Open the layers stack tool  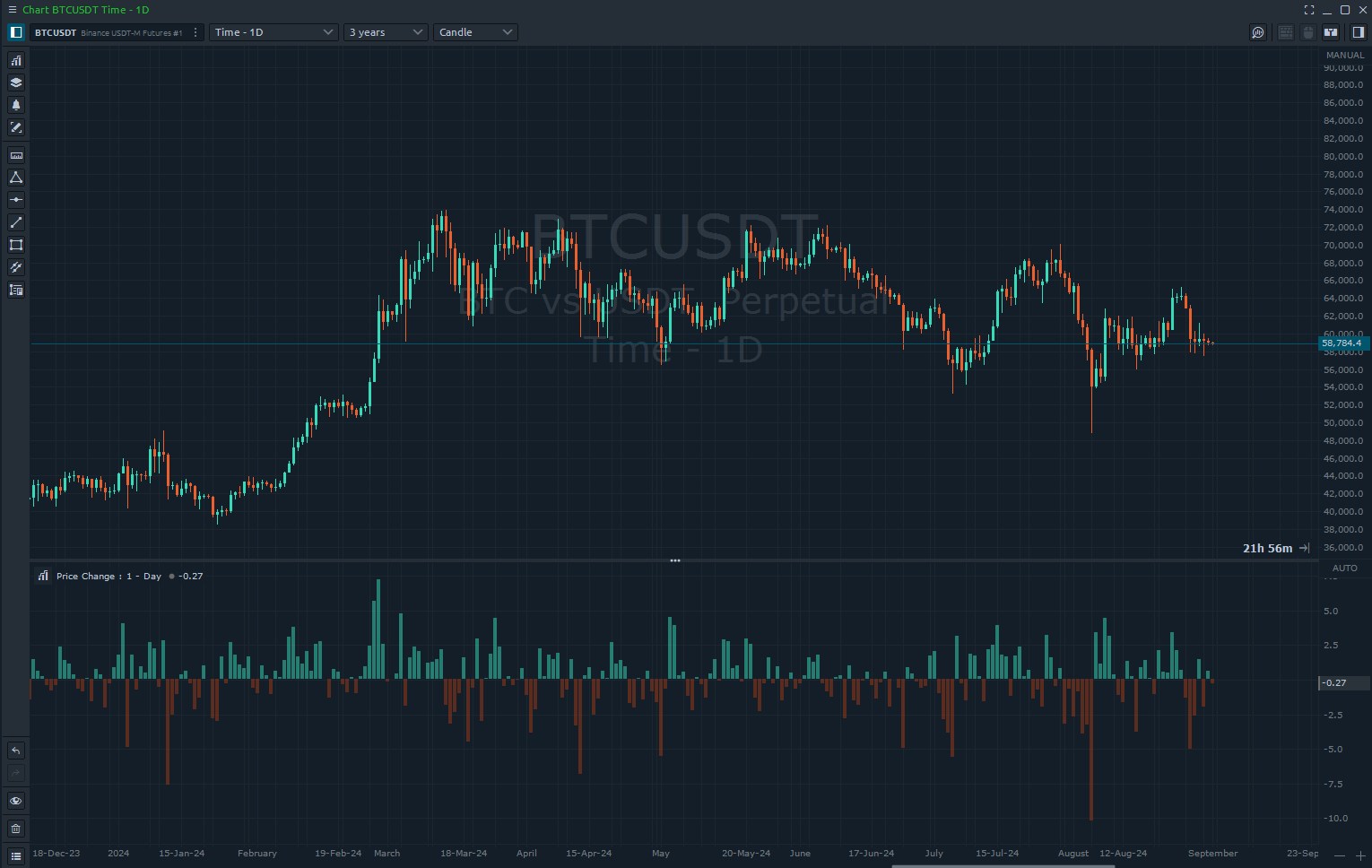16,82
